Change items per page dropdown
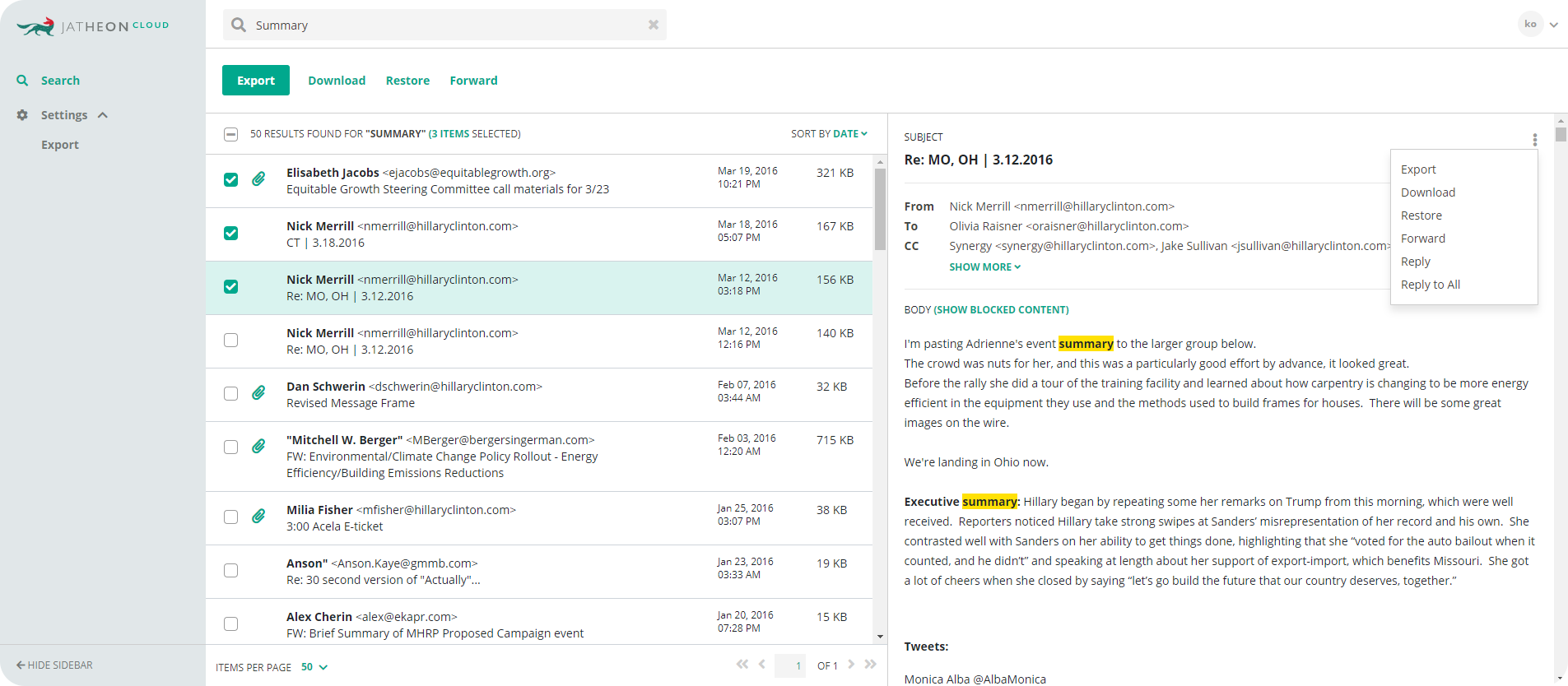Image resolution: width=1568 pixels, height=686 pixels. coord(314,667)
